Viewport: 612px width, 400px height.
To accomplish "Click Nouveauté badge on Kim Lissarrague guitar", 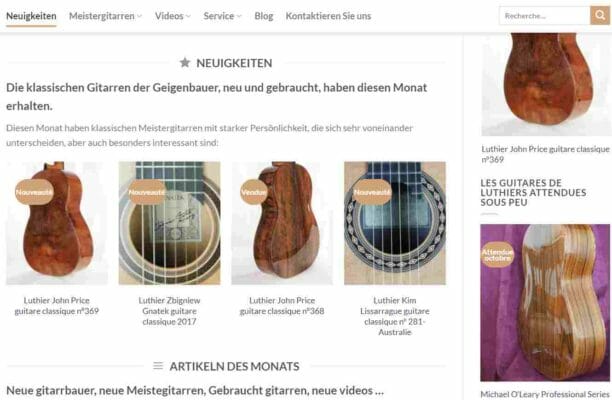I will [372, 192].
